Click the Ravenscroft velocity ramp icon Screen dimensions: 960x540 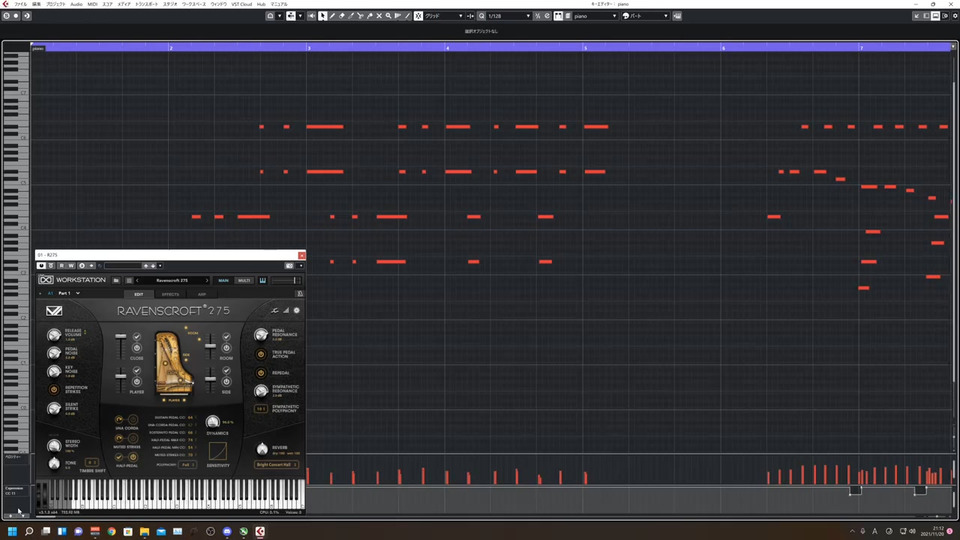[x=285, y=310]
